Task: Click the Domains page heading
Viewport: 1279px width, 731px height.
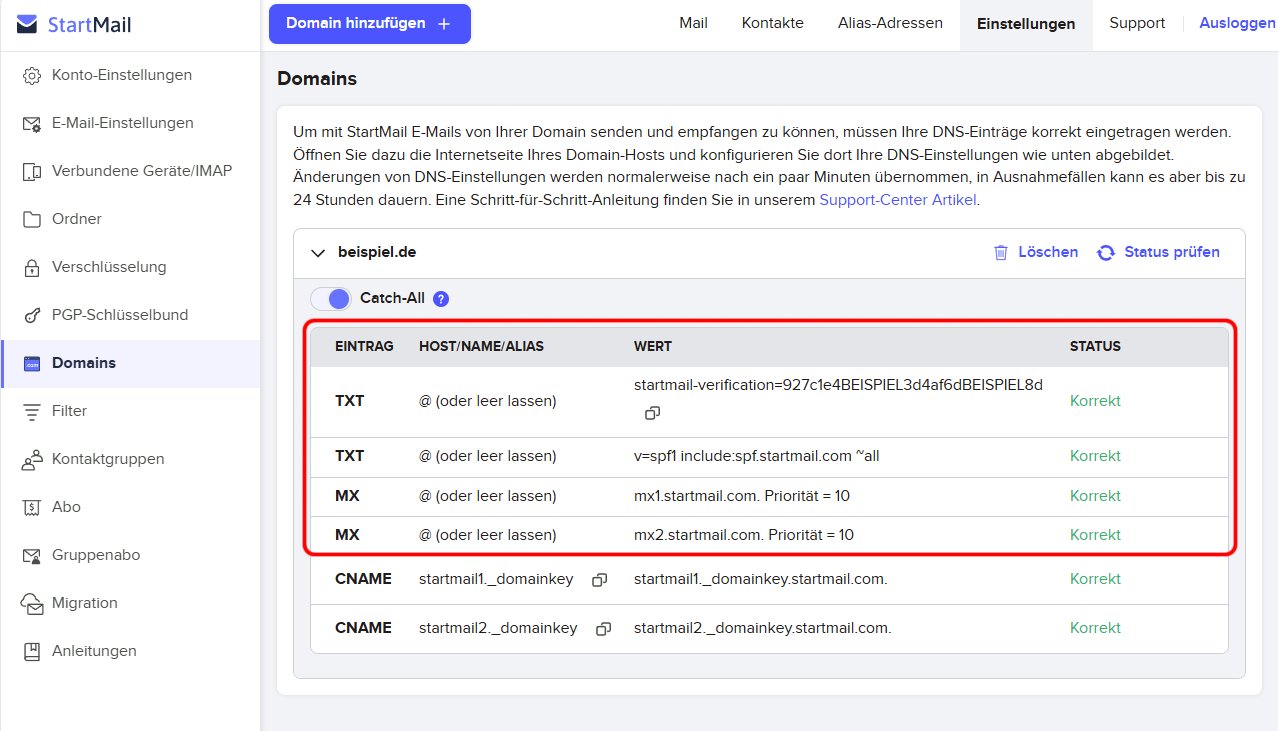Action: (x=317, y=78)
